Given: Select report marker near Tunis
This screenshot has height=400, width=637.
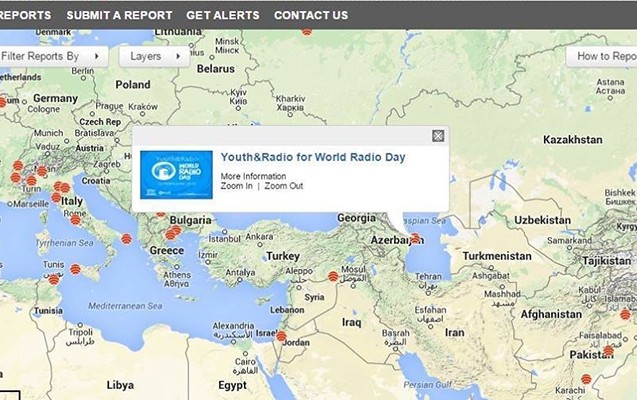Looking at the screenshot, I should 54,279.
